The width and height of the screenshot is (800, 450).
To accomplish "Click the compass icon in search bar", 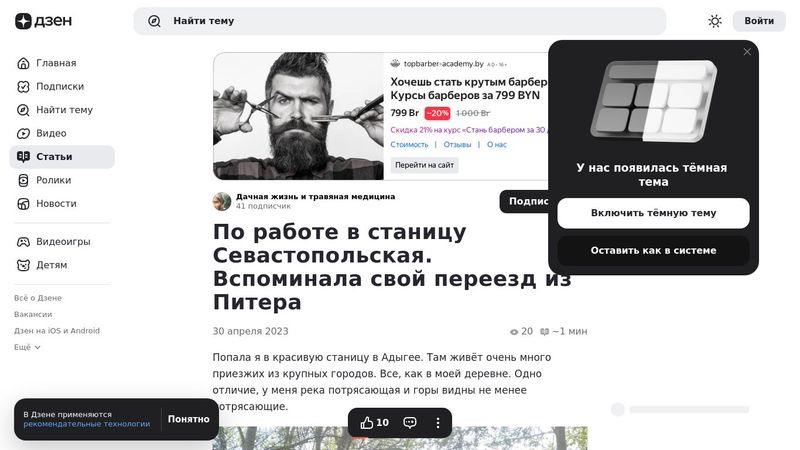I will point(154,21).
